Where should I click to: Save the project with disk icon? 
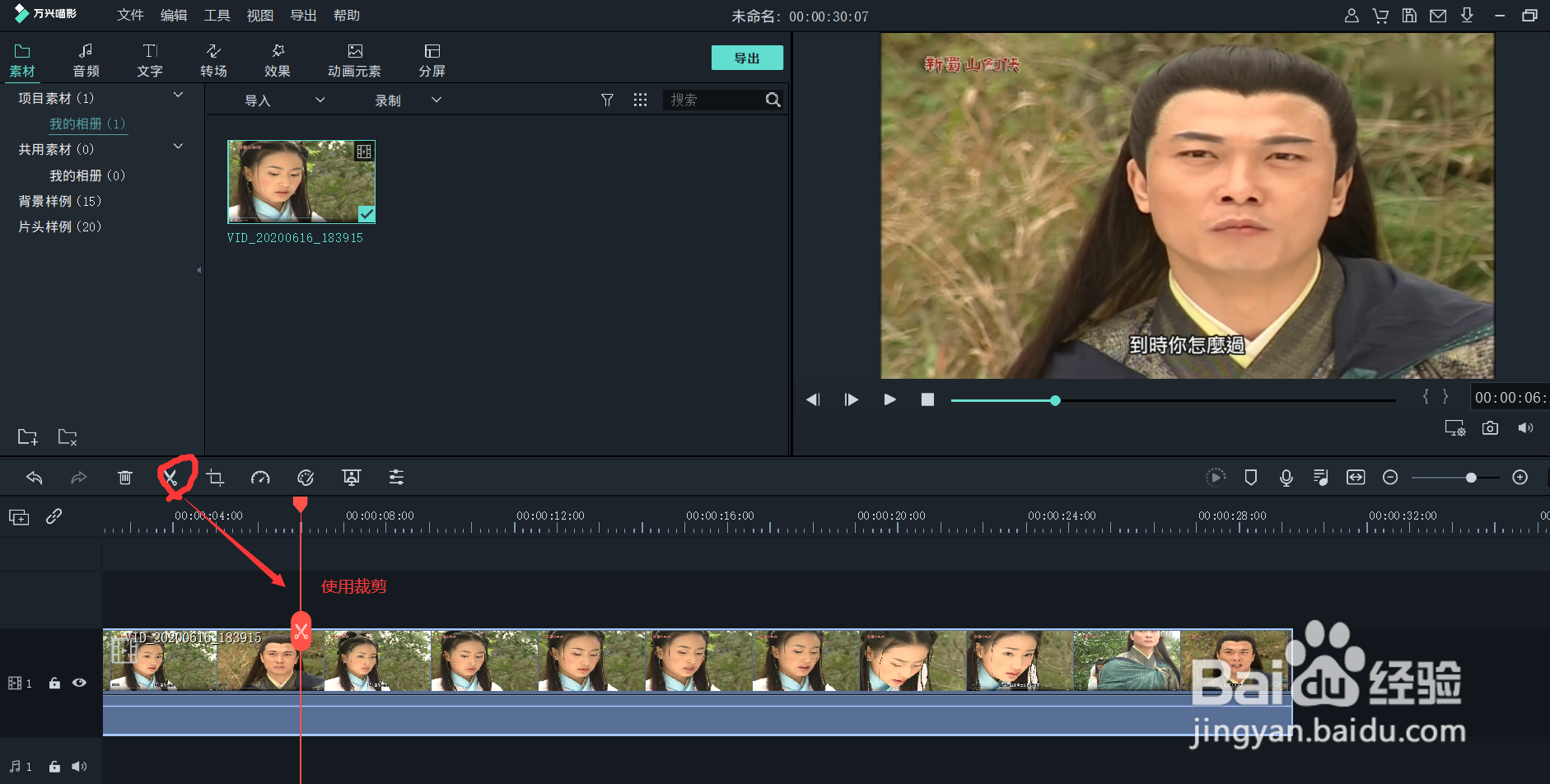click(x=1409, y=16)
